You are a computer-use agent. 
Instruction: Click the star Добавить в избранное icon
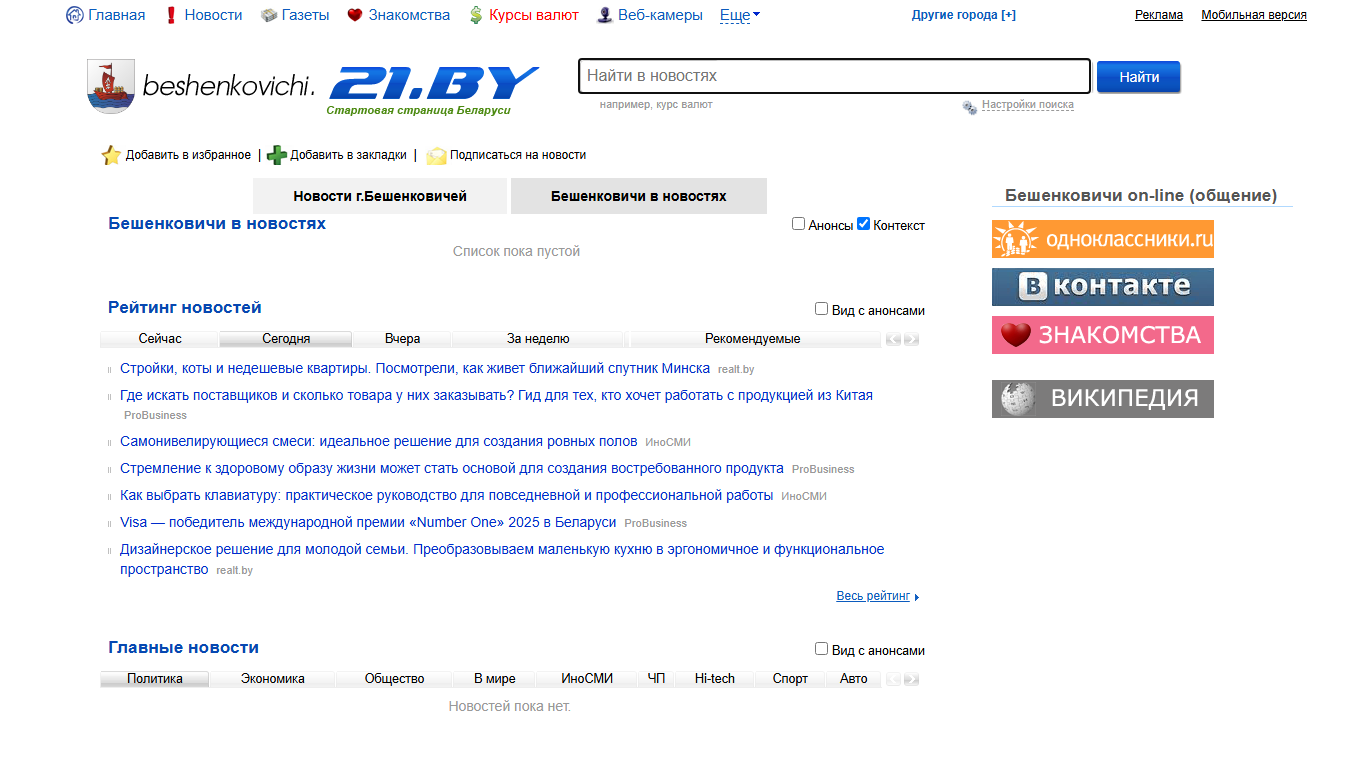111,155
